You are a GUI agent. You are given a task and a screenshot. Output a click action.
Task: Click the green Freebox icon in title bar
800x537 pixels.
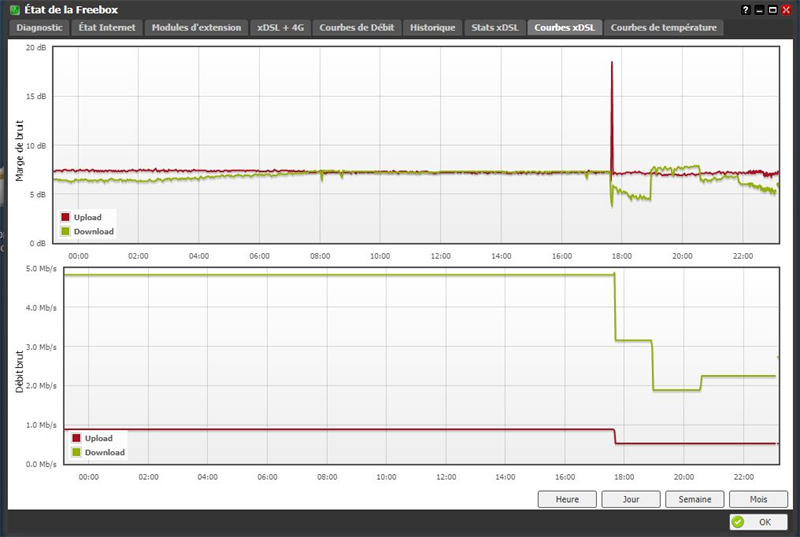click(x=14, y=9)
